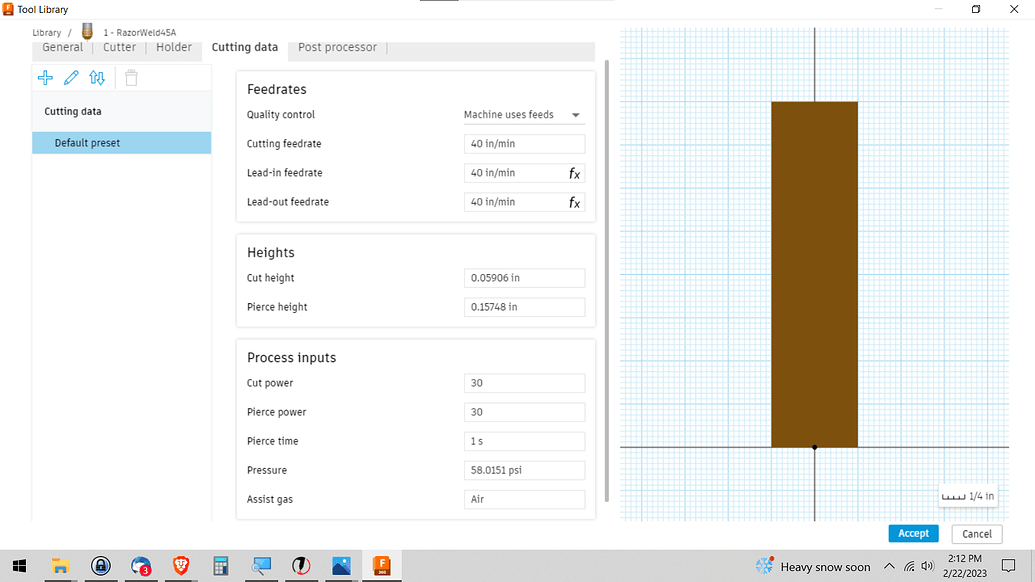Click the delete preset trash icon
Screen dimensions: 1035x582
(130, 77)
